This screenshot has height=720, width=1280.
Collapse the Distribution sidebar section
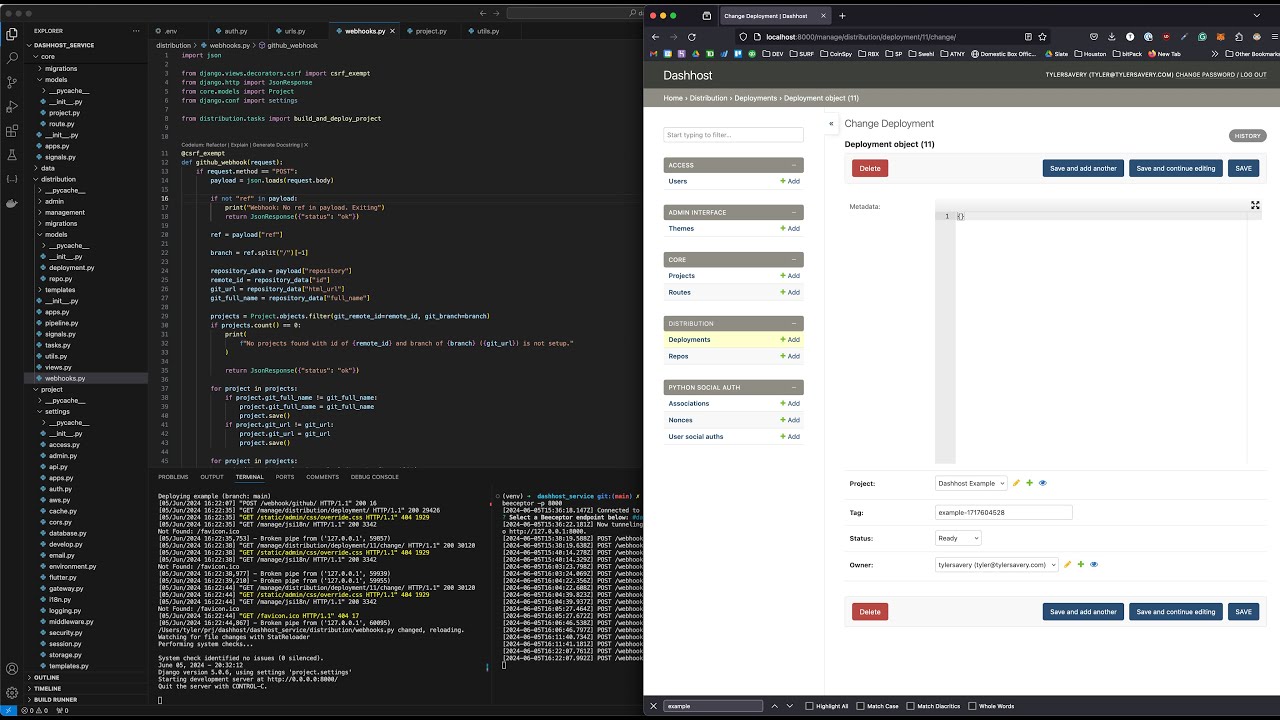click(794, 323)
